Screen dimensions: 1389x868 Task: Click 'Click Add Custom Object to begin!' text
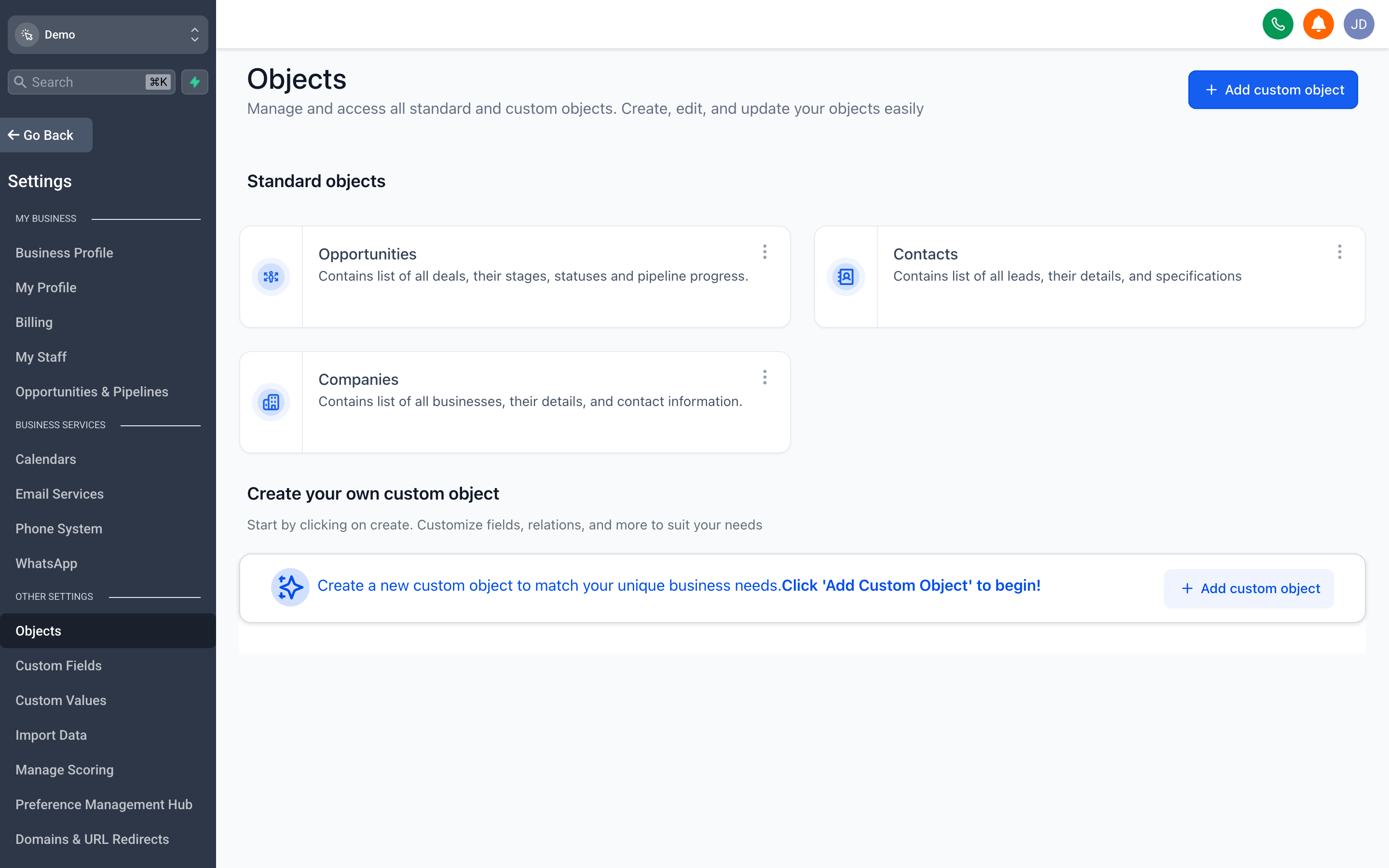(911, 585)
